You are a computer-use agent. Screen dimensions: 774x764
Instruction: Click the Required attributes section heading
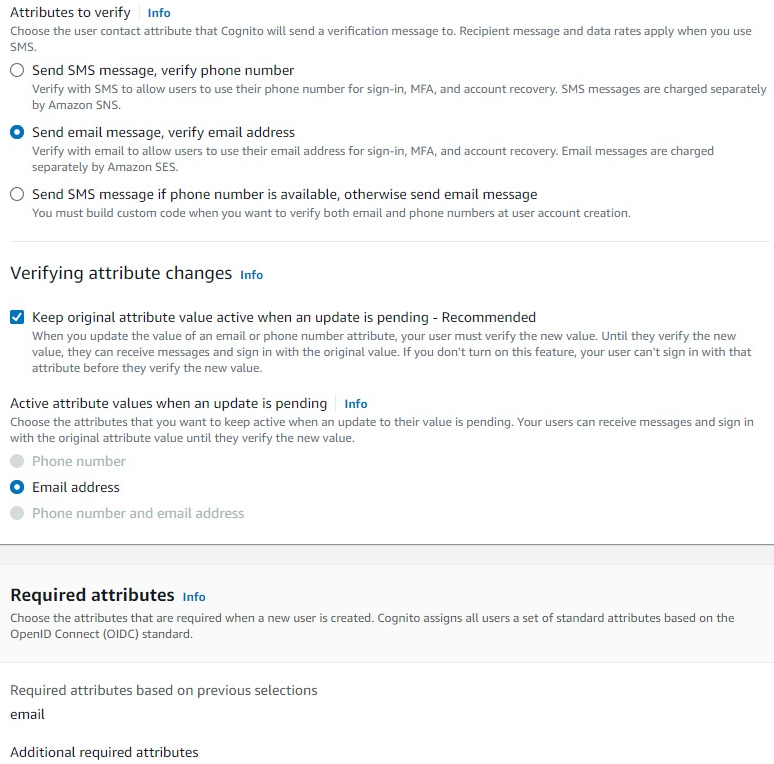(x=92, y=595)
